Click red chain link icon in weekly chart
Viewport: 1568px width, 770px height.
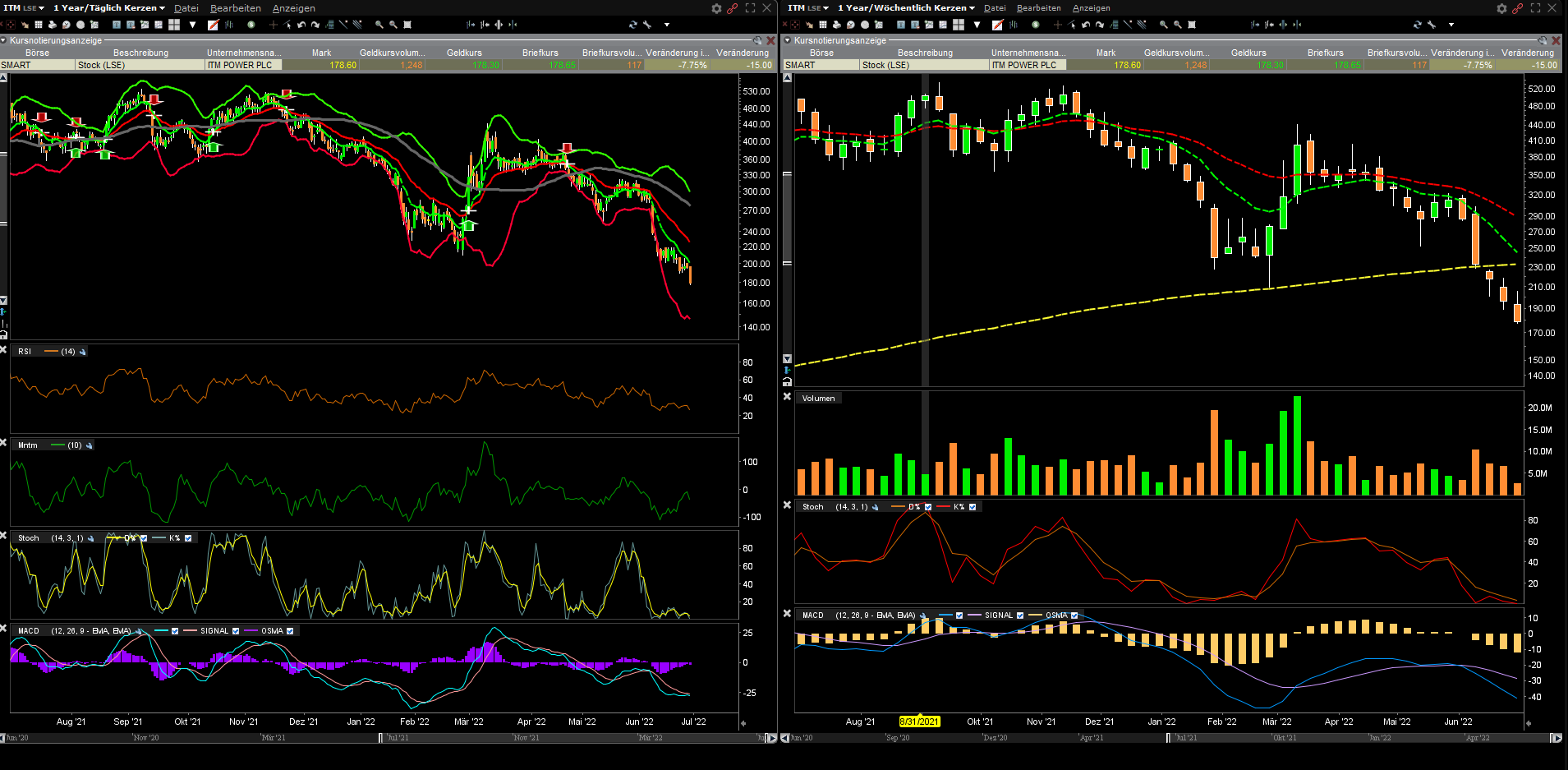coord(1517,8)
